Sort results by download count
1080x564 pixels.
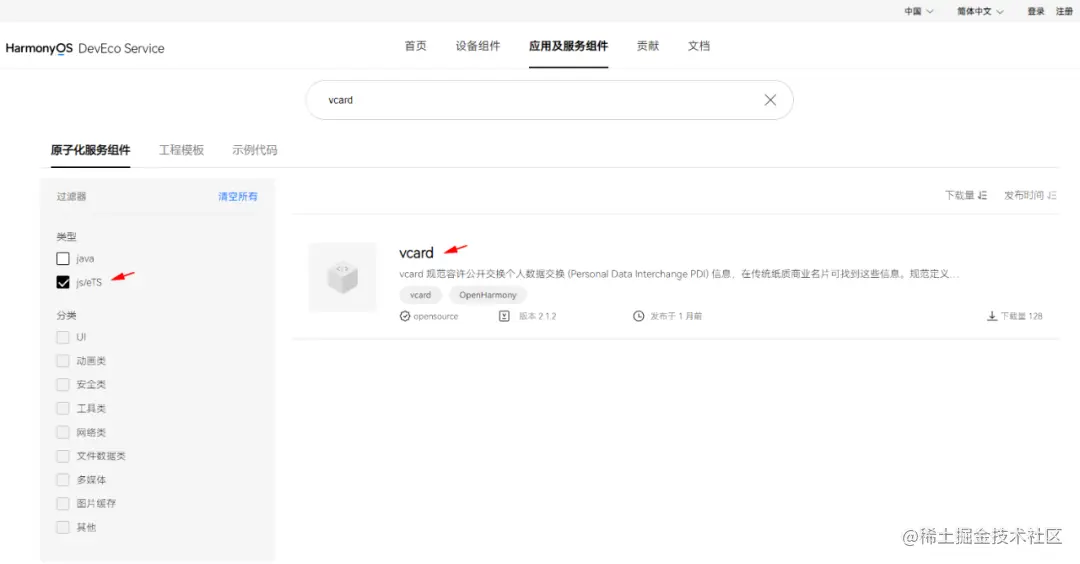click(x=966, y=196)
